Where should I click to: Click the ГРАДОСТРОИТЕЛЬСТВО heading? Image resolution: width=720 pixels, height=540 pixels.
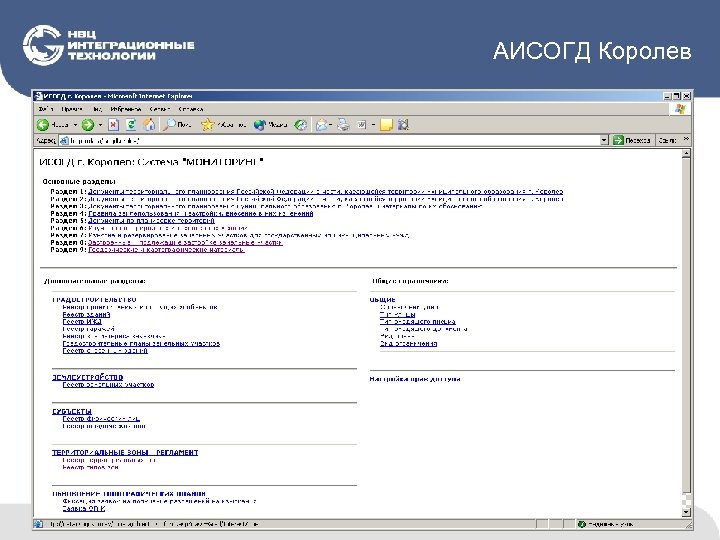coord(94,299)
